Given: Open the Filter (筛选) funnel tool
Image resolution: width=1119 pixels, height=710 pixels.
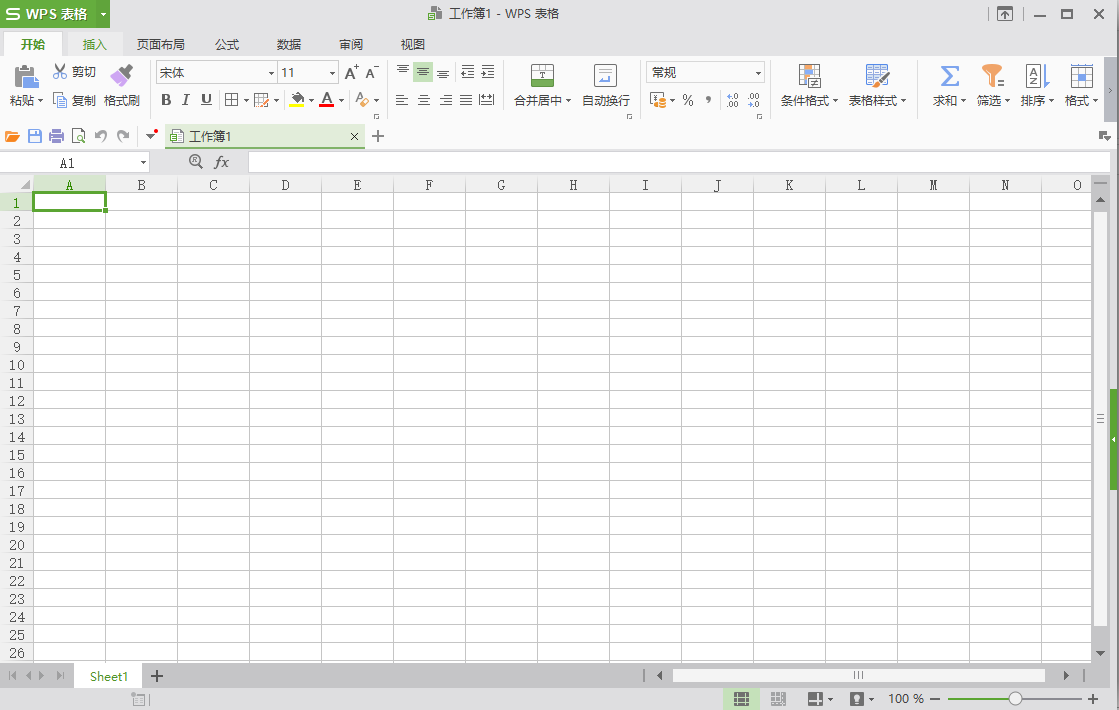Looking at the screenshot, I should pos(992,76).
